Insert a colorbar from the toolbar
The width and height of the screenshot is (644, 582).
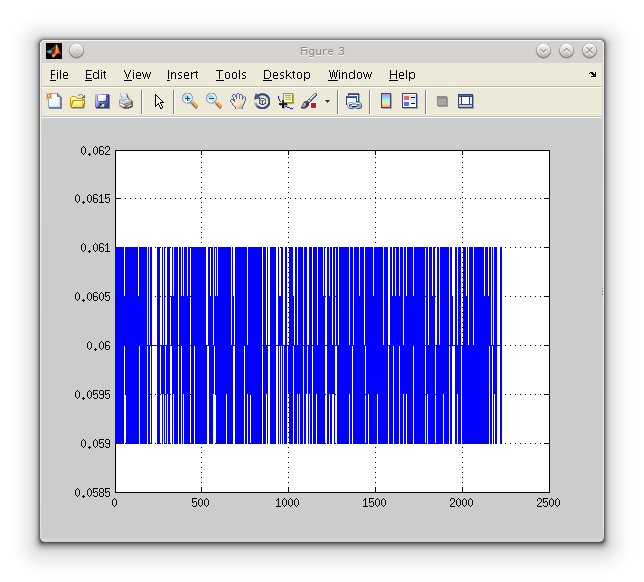click(386, 101)
